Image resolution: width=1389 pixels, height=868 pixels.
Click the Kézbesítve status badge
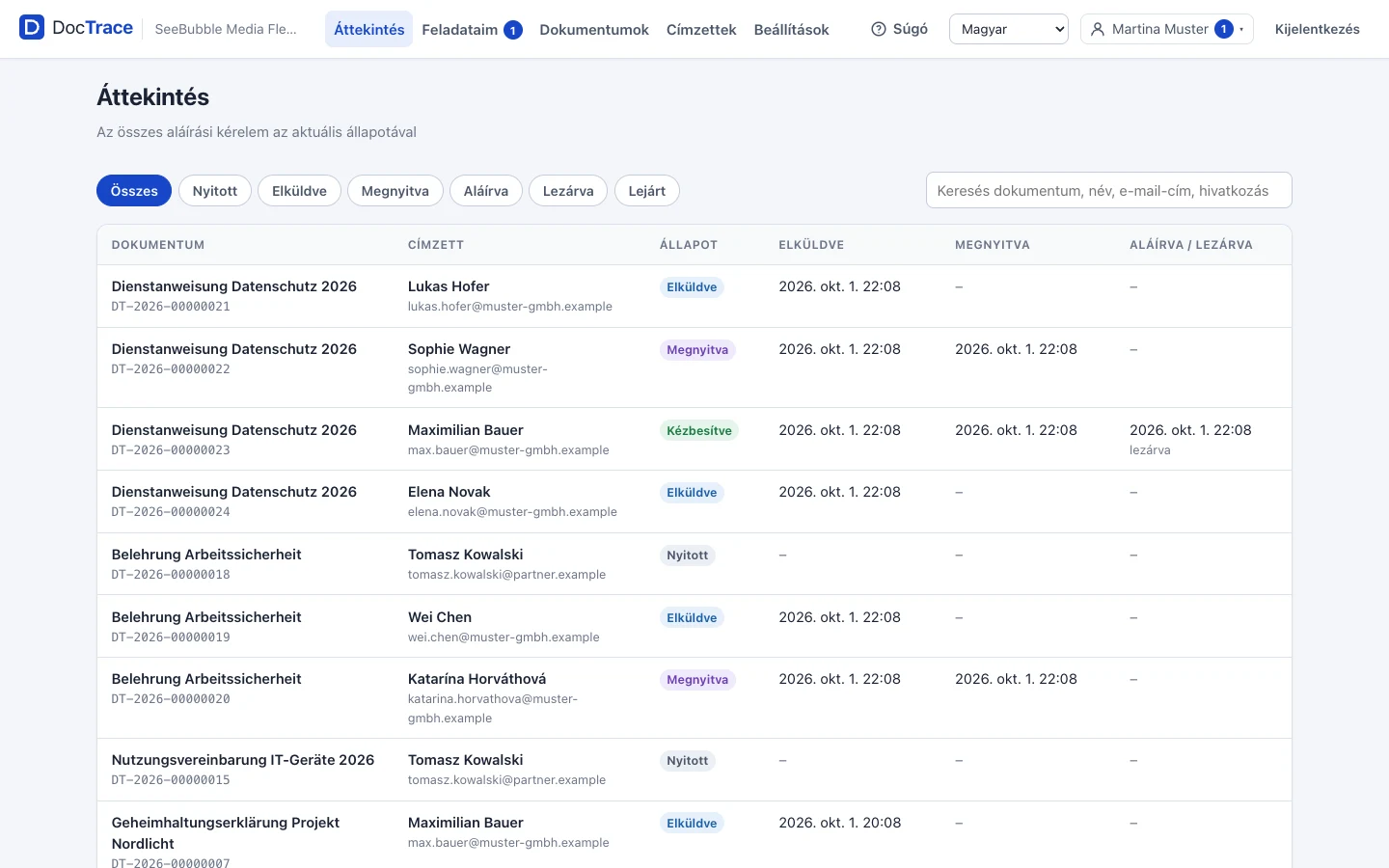[x=699, y=431]
